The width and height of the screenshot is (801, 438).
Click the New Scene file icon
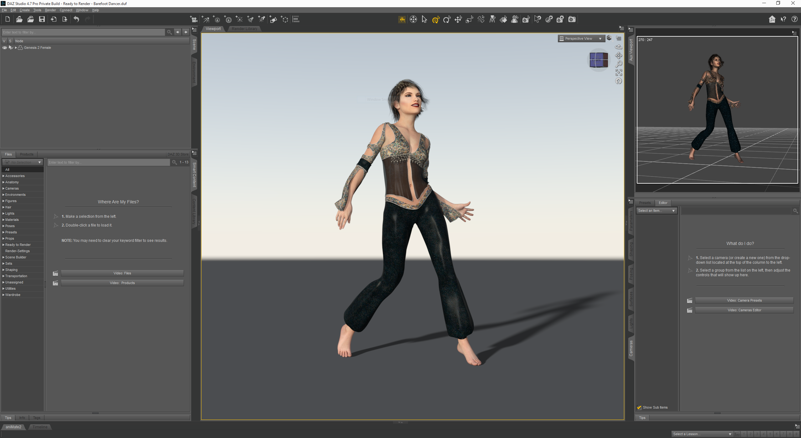click(8, 19)
